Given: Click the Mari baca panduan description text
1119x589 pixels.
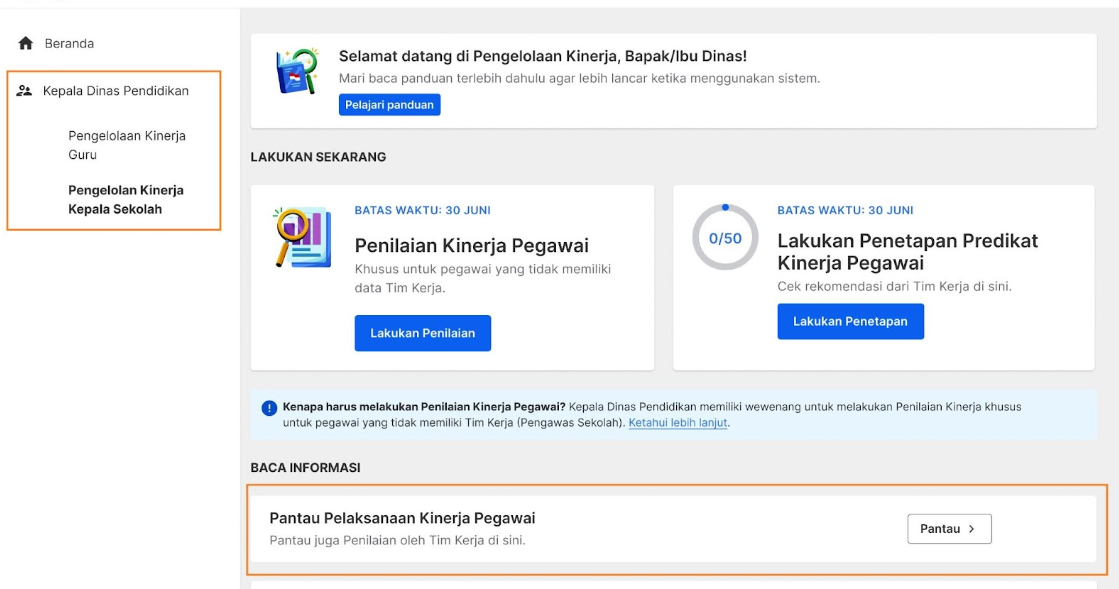Looking at the screenshot, I should click(579, 79).
